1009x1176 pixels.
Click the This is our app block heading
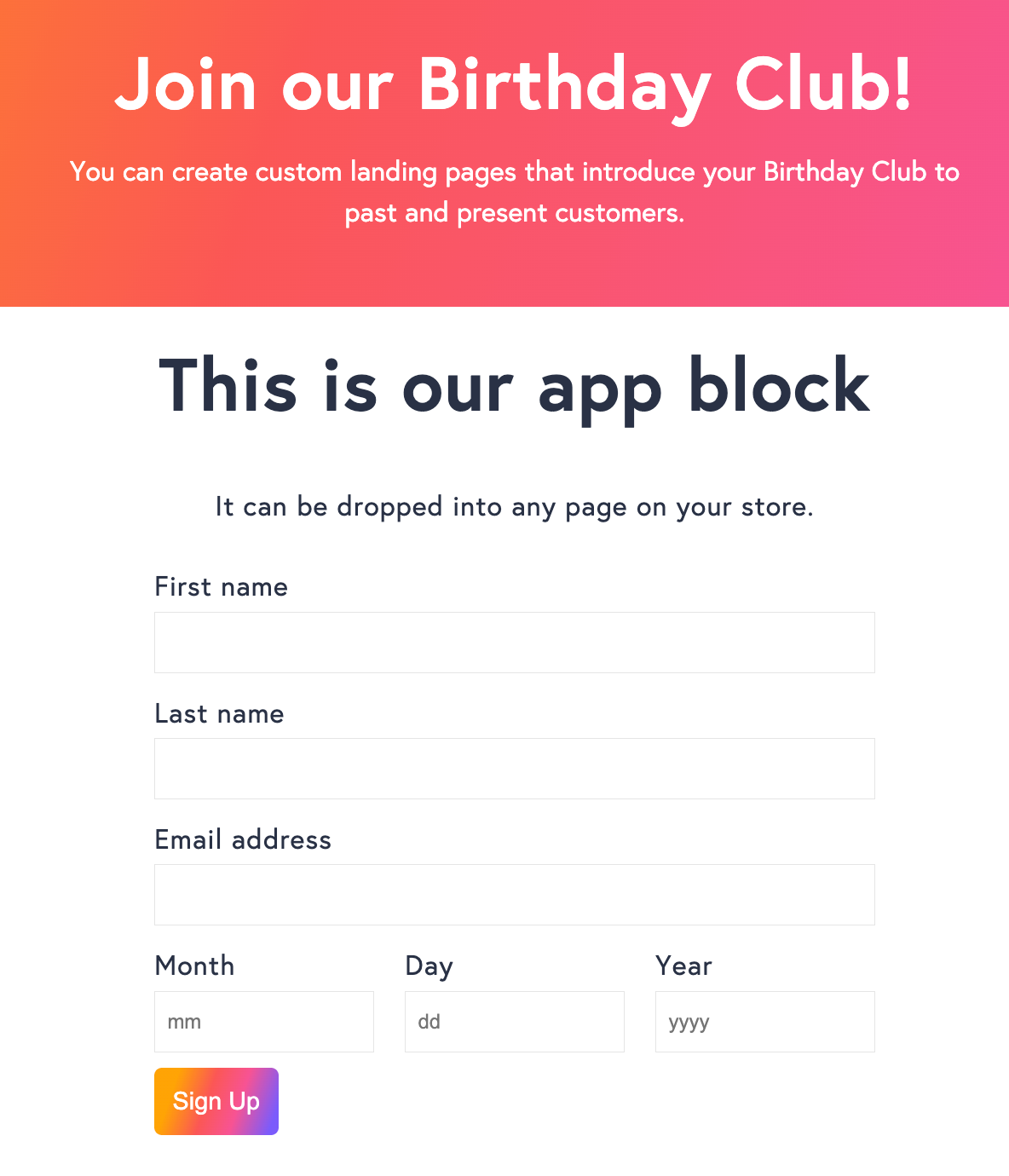514,387
